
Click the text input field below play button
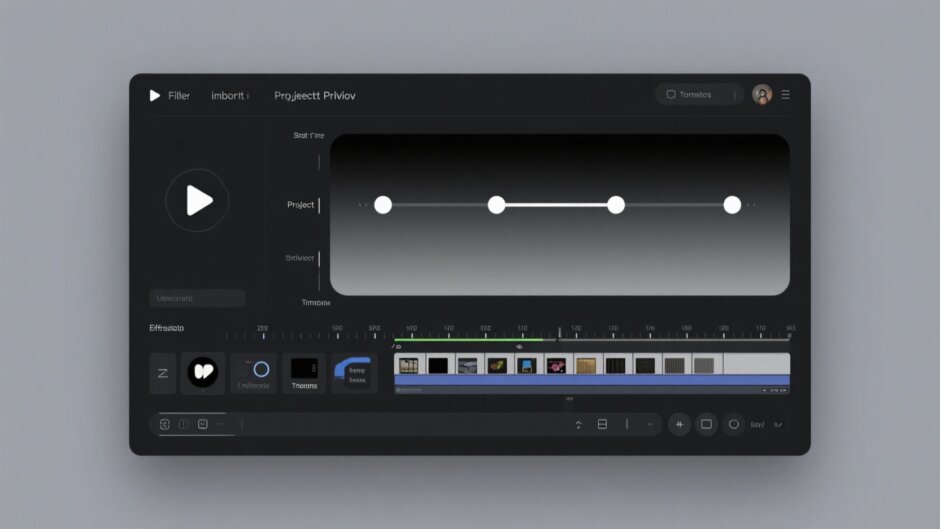197,298
